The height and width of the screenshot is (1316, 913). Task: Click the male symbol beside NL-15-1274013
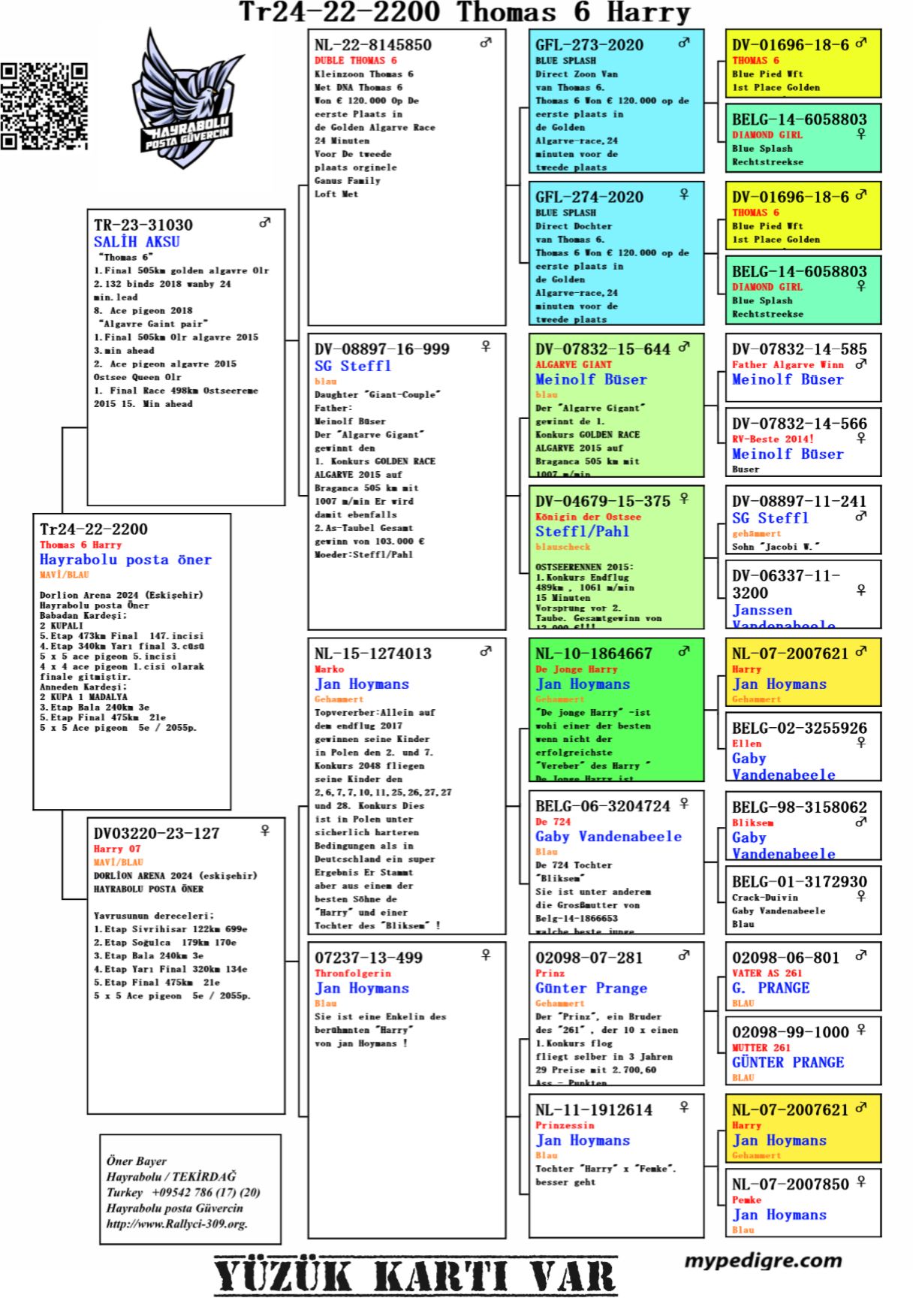(486, 651)
